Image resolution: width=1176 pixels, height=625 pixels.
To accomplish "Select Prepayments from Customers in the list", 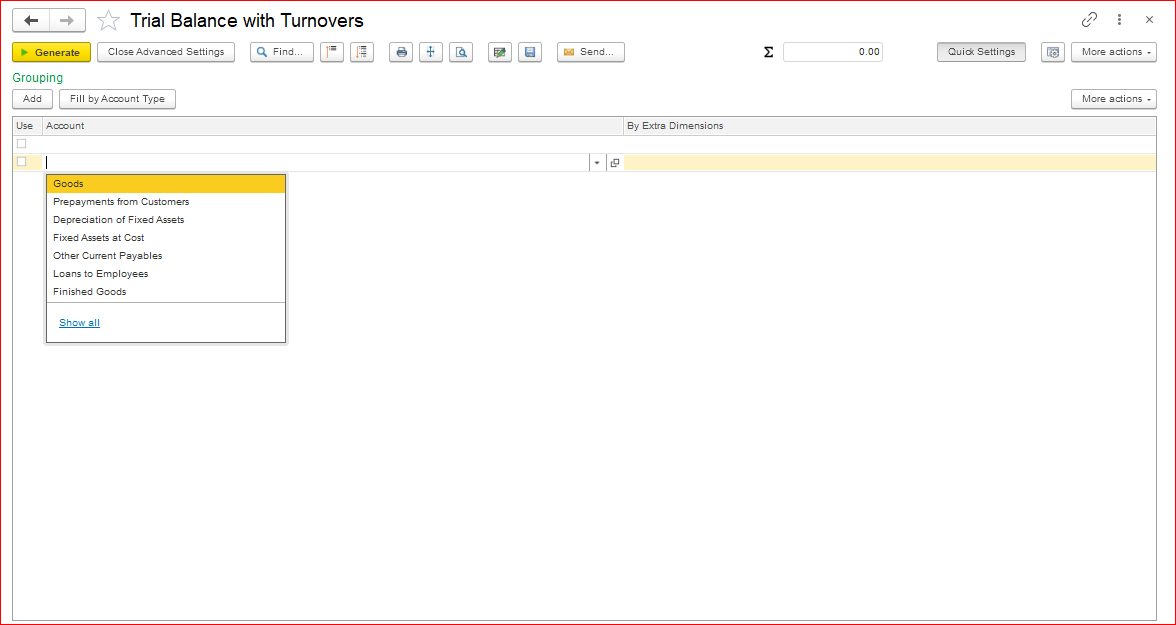I will pyautogui.click(x=121, y=202).
